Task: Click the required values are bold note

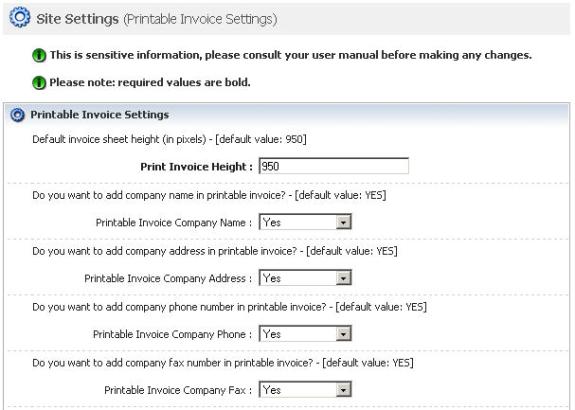Action: pos(150,83)
